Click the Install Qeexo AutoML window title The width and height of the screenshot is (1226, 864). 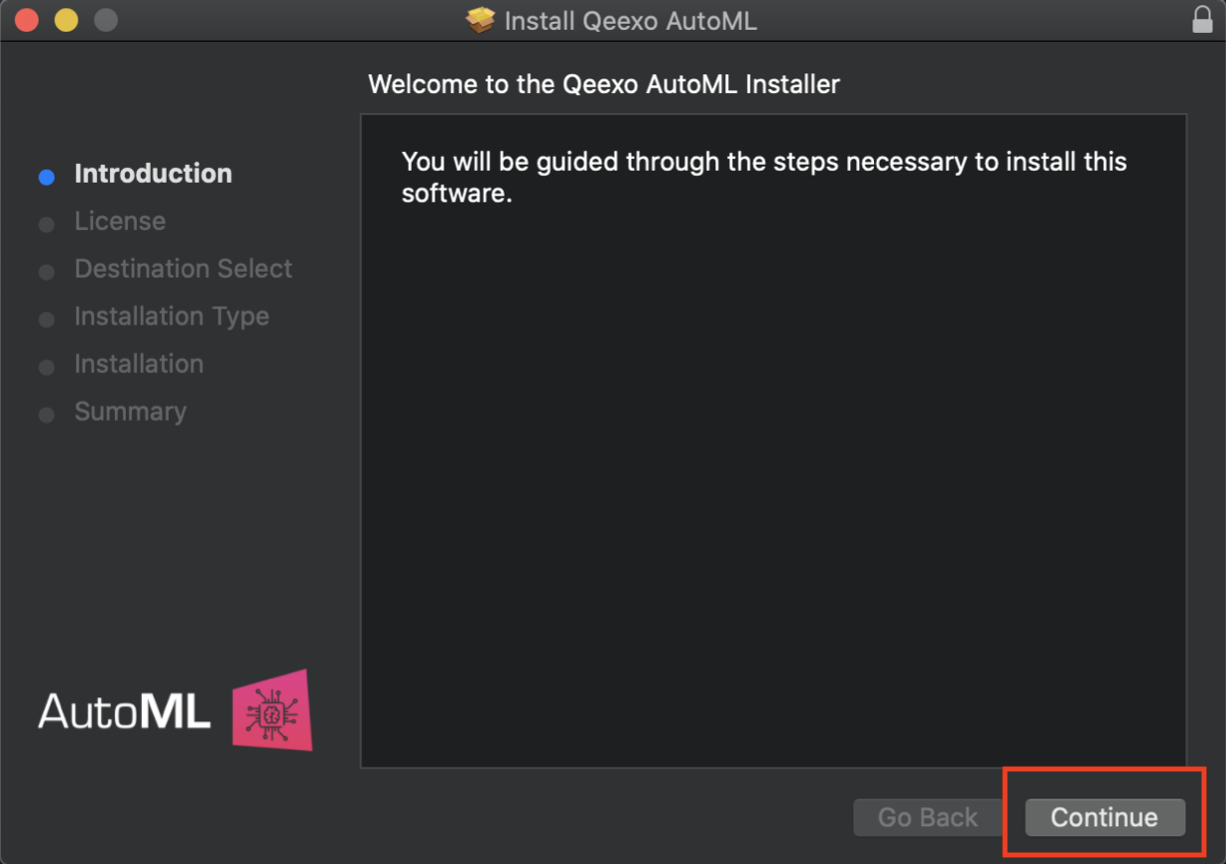(x=630, y=21)
